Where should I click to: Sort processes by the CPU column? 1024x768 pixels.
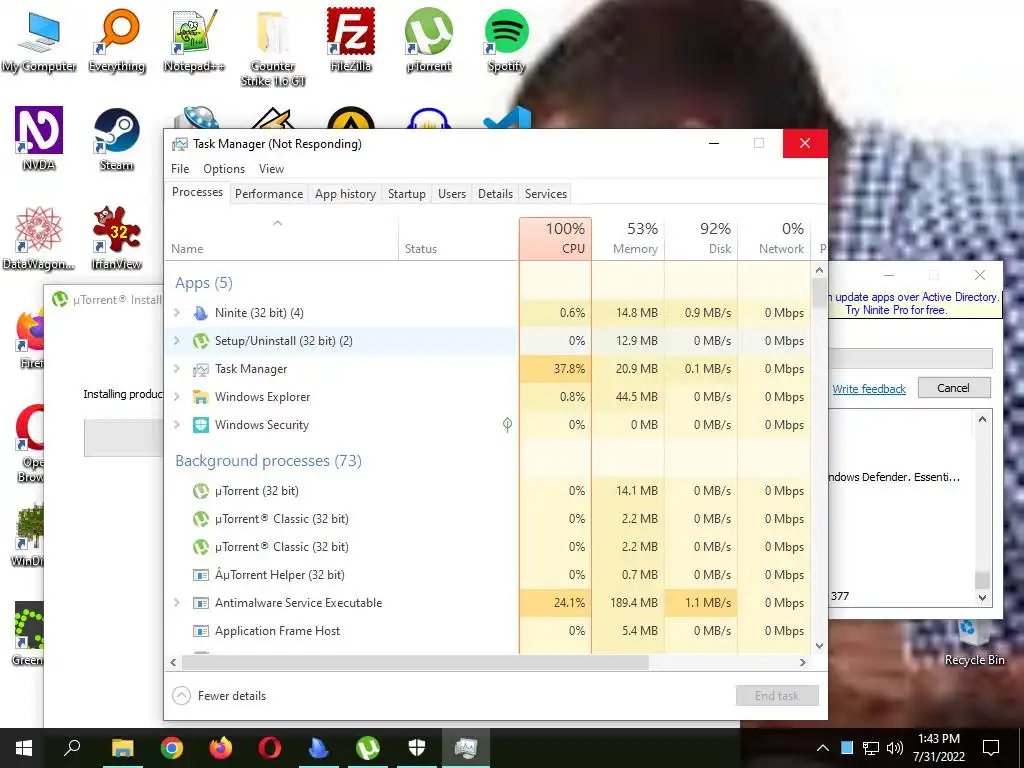(556, 238)
